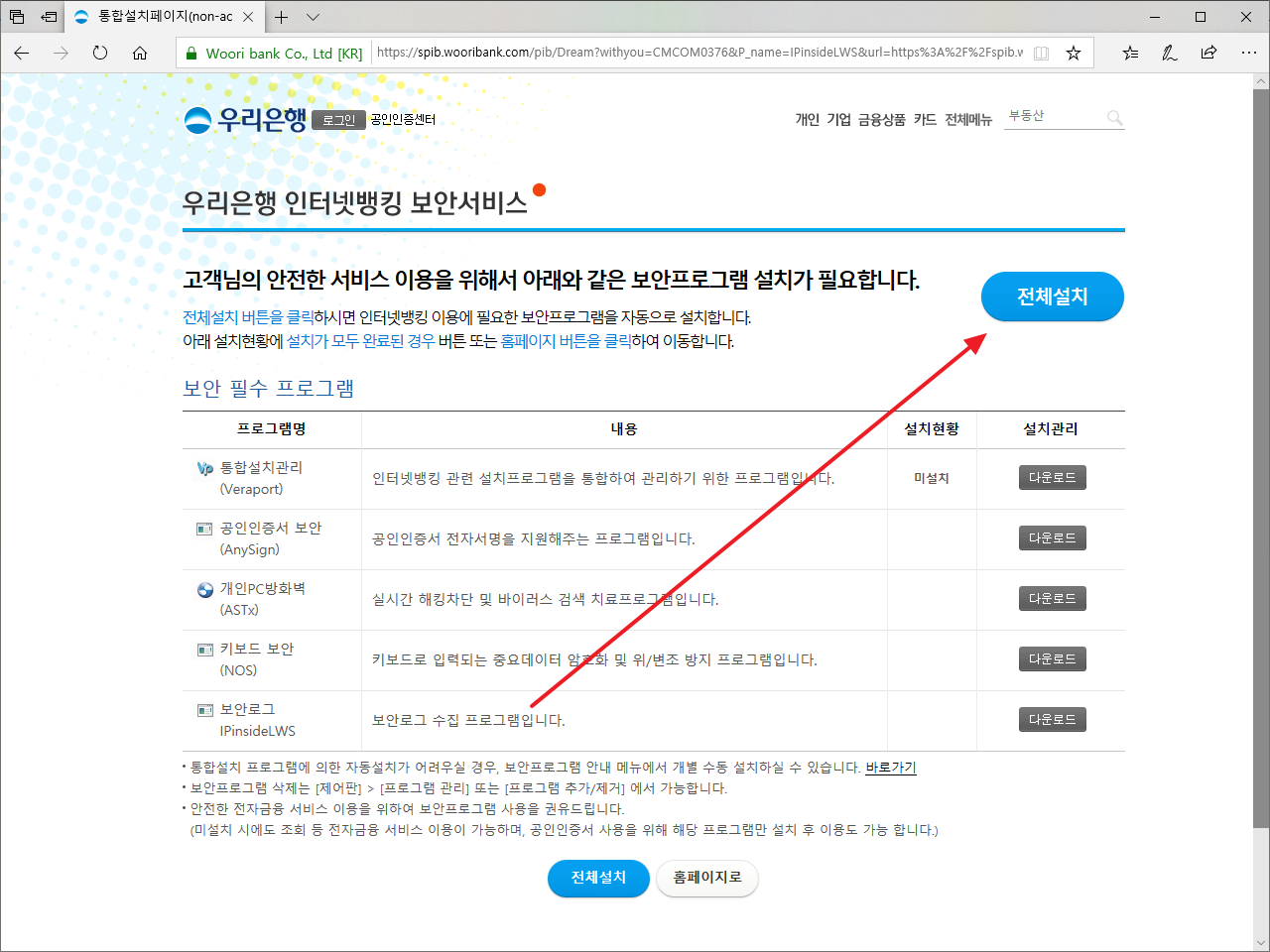Screen dimensions: 1270x952
Task: Click the 로그인 button
Action: (338, 120)
